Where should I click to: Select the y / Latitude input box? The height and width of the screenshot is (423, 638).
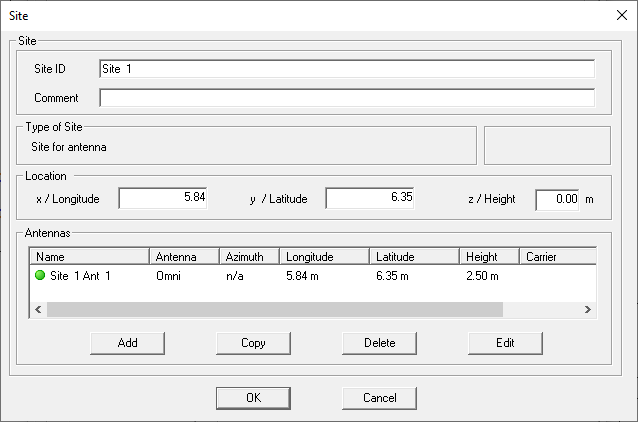coord(369,199)
